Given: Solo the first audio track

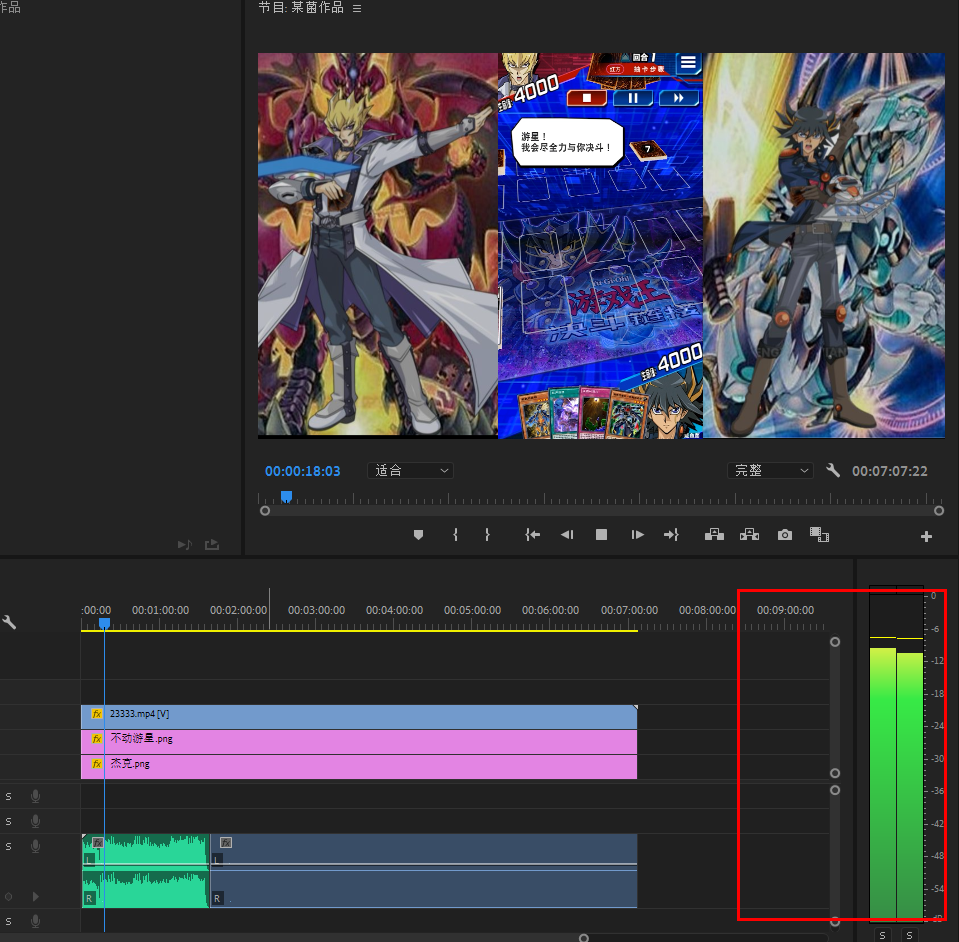Looking at the screenshot, I should (x=9, y=796).
